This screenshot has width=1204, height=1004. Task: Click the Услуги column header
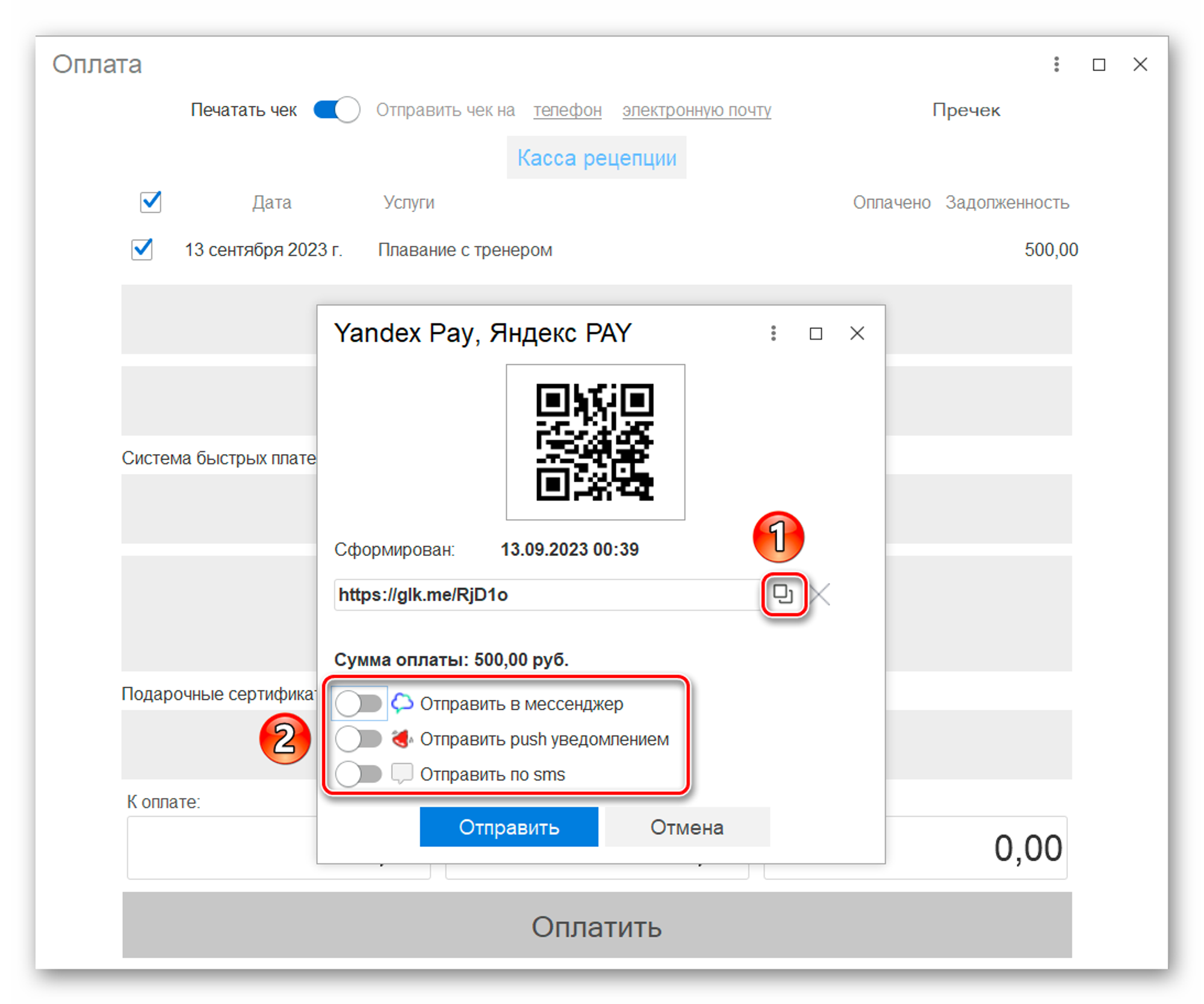pos(409,202)
